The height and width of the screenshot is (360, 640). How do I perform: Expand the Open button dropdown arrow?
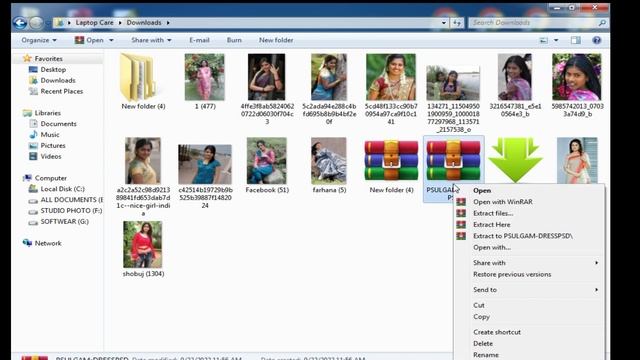pyautogui.click(x=111, y=40)
